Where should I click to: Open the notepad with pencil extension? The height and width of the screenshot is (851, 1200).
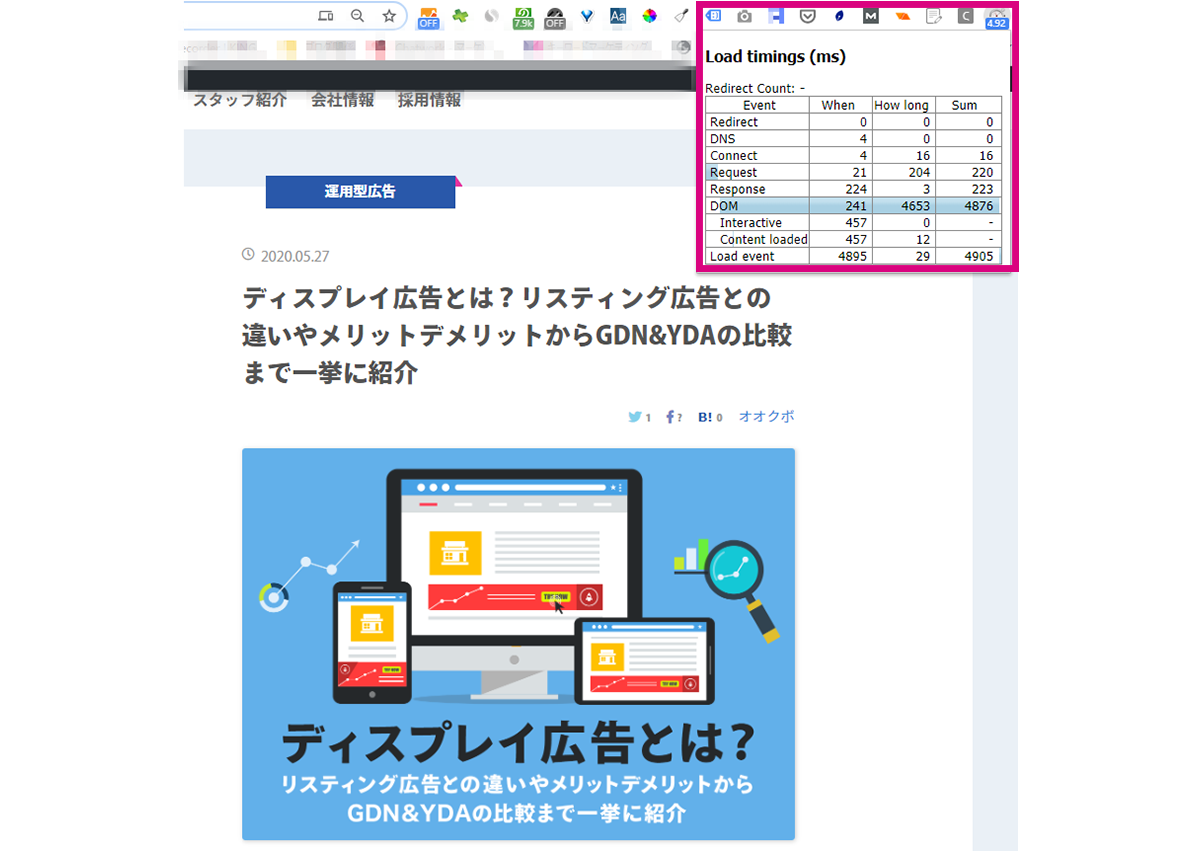click(934, 16)
